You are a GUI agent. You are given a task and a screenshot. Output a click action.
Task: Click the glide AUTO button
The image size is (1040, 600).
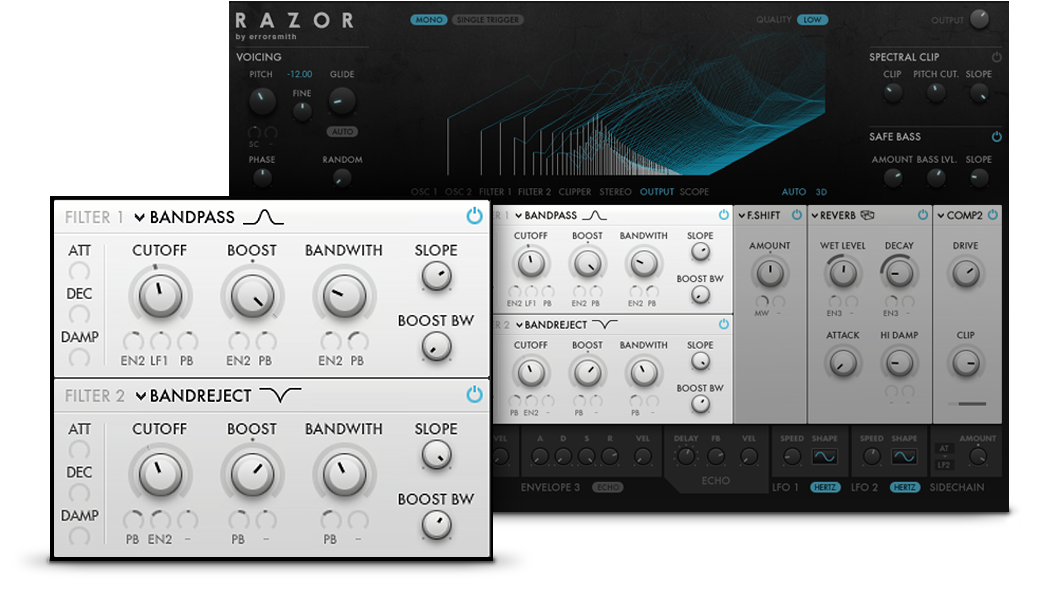[x=342, y=132]
